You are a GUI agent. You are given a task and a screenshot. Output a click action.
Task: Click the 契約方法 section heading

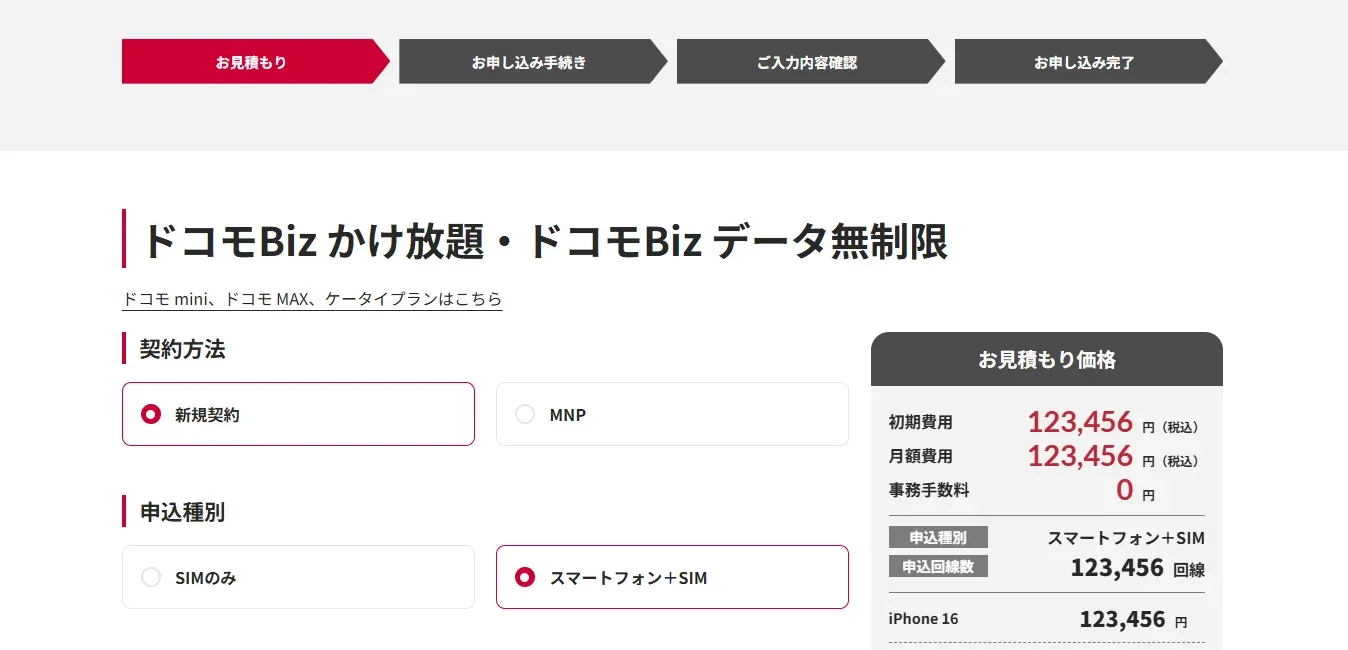[x=182, y=349]
